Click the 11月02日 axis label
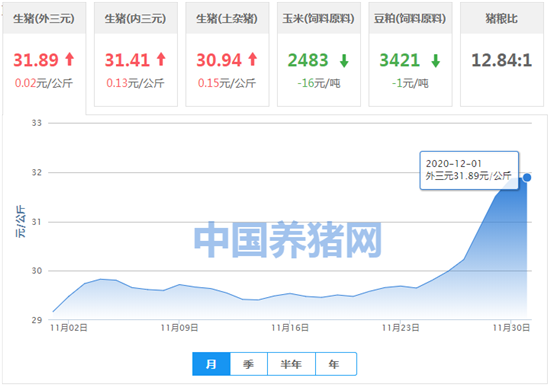 point(69,328)
